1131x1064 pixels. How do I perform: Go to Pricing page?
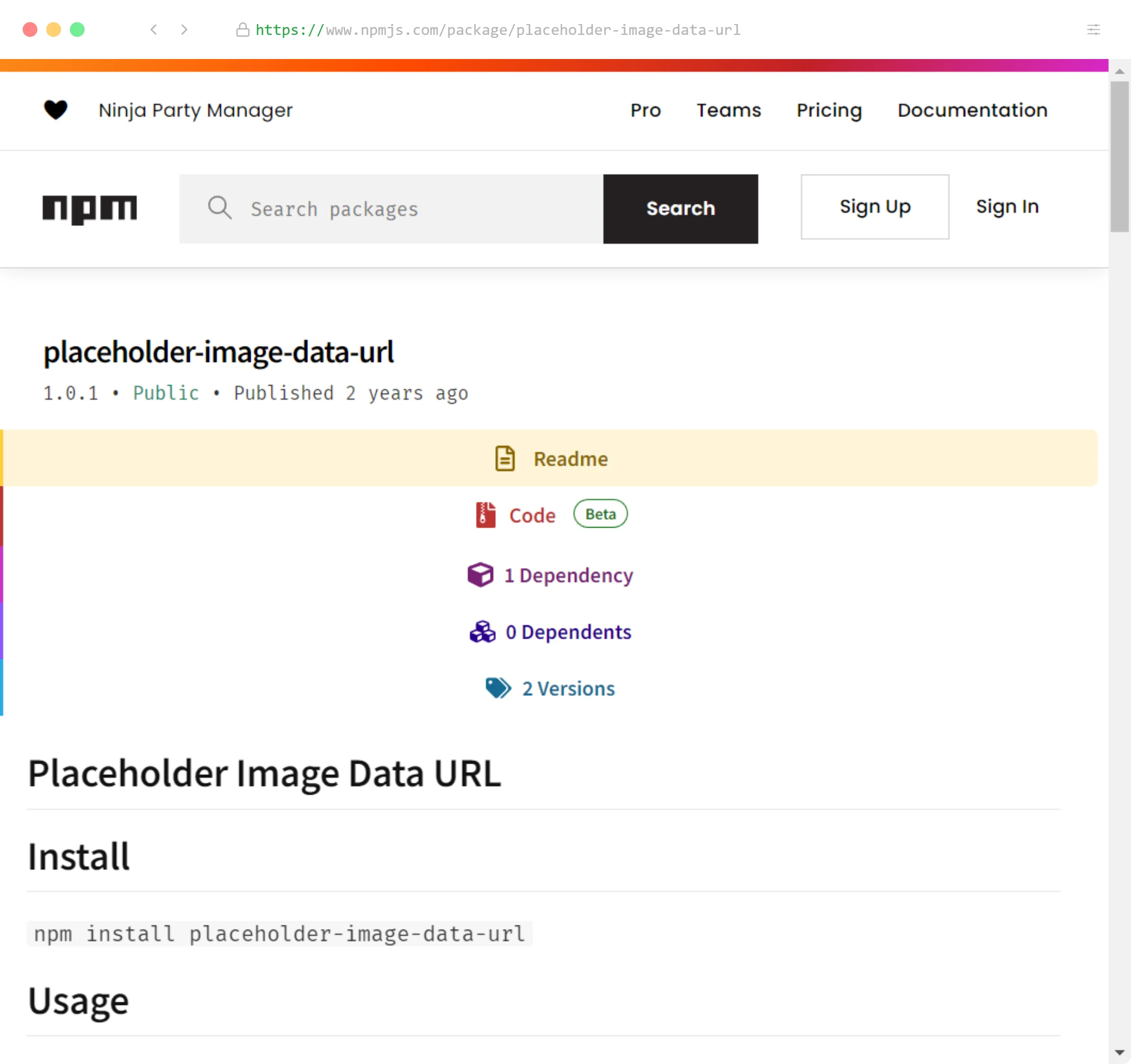point(829,110)
